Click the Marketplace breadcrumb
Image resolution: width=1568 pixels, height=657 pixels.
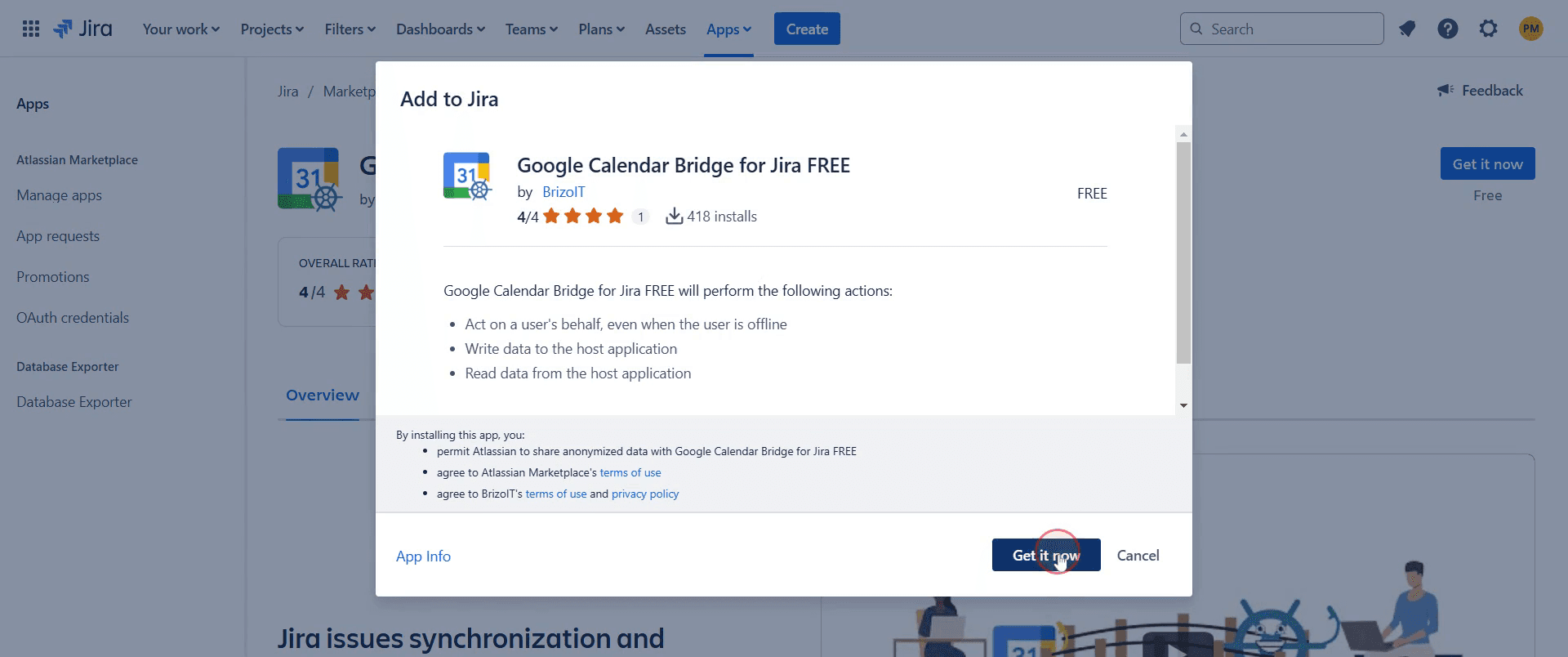tap(350, 92)
